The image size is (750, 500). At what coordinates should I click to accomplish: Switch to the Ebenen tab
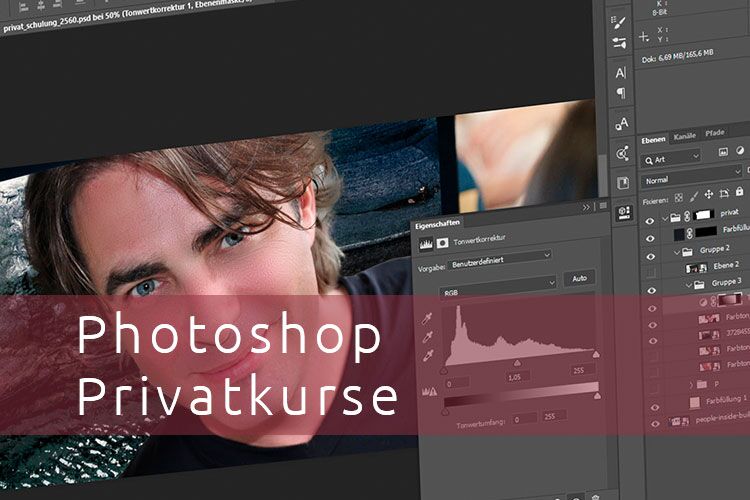[653, 140]
